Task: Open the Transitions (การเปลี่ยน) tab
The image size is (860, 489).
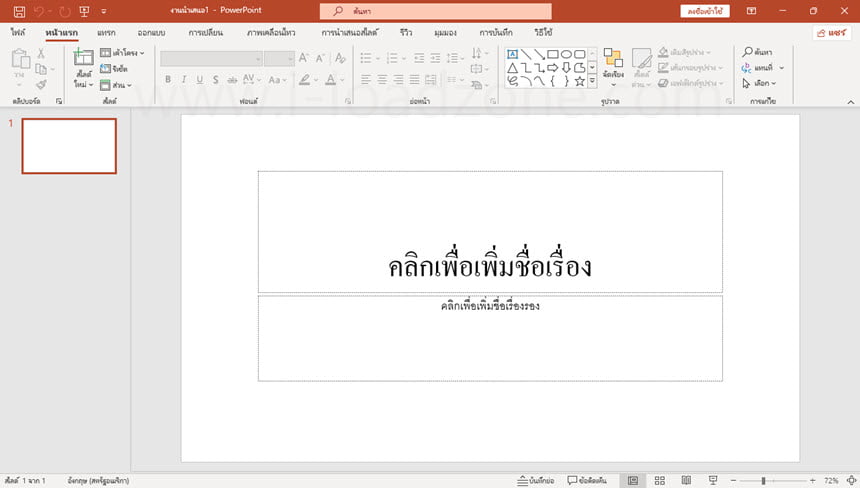Action: point(206,33)
